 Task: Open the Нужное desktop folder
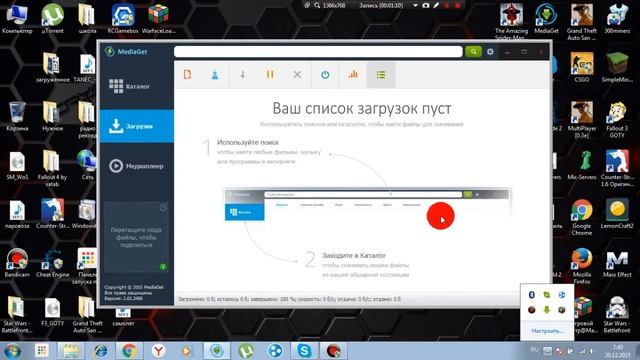(52, 116)
